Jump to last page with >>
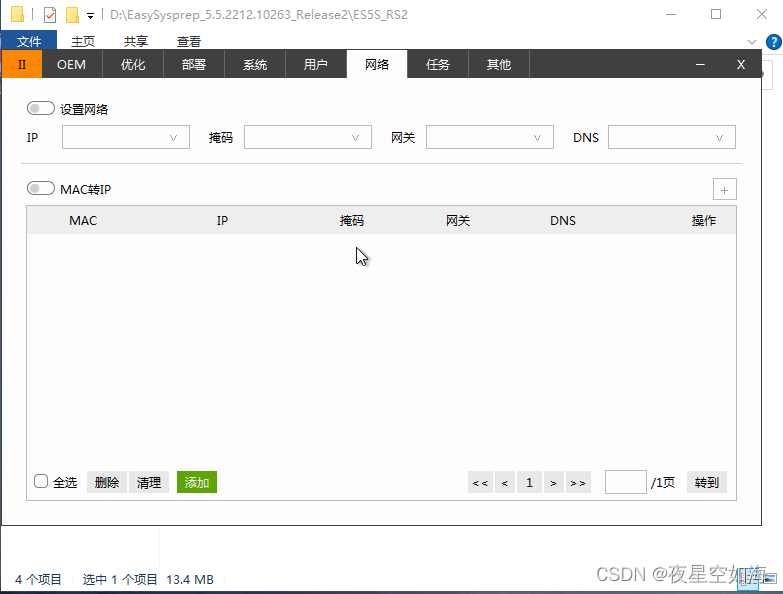783x594 pixels. 578,482
